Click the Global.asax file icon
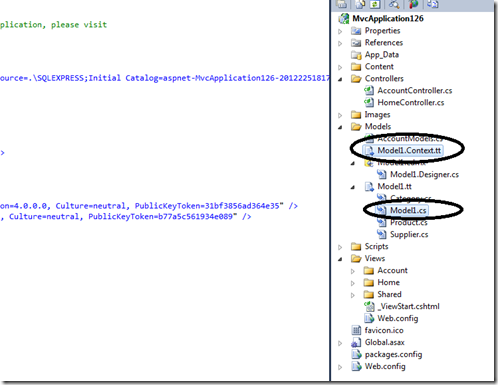498x385 pixels. pyautogui.click(x=356, y=343)
